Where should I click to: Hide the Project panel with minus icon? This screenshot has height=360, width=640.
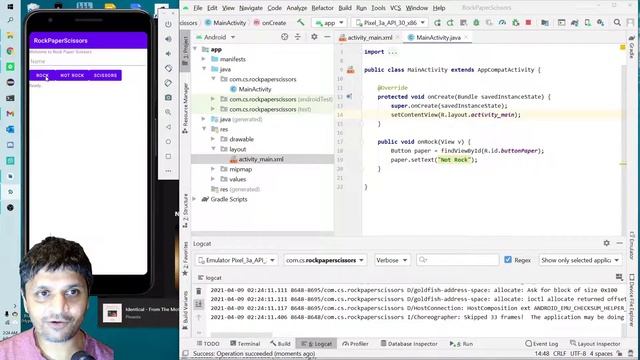[x=327, y=37]
